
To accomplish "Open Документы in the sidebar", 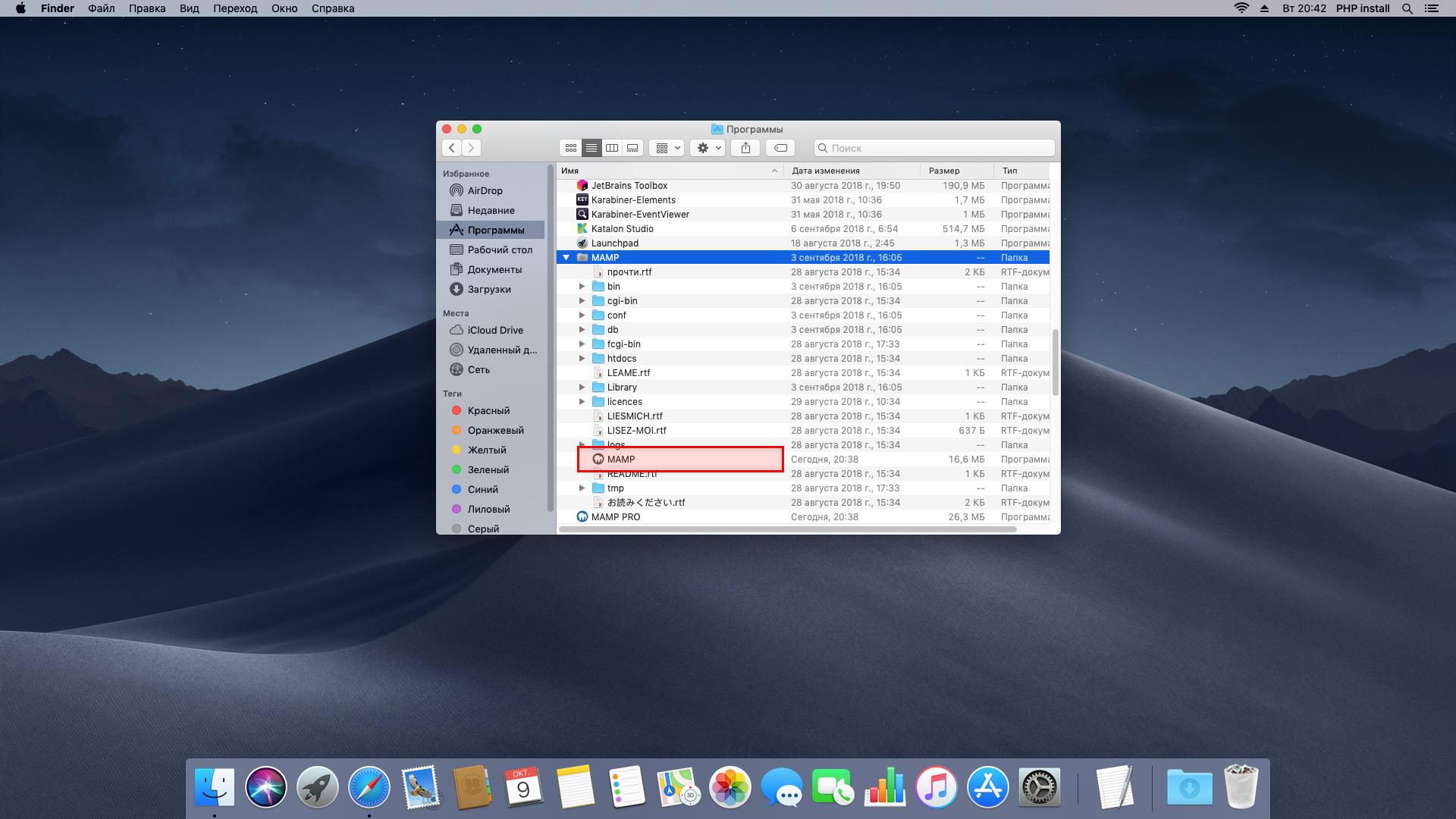I will (x=491, y=270).
